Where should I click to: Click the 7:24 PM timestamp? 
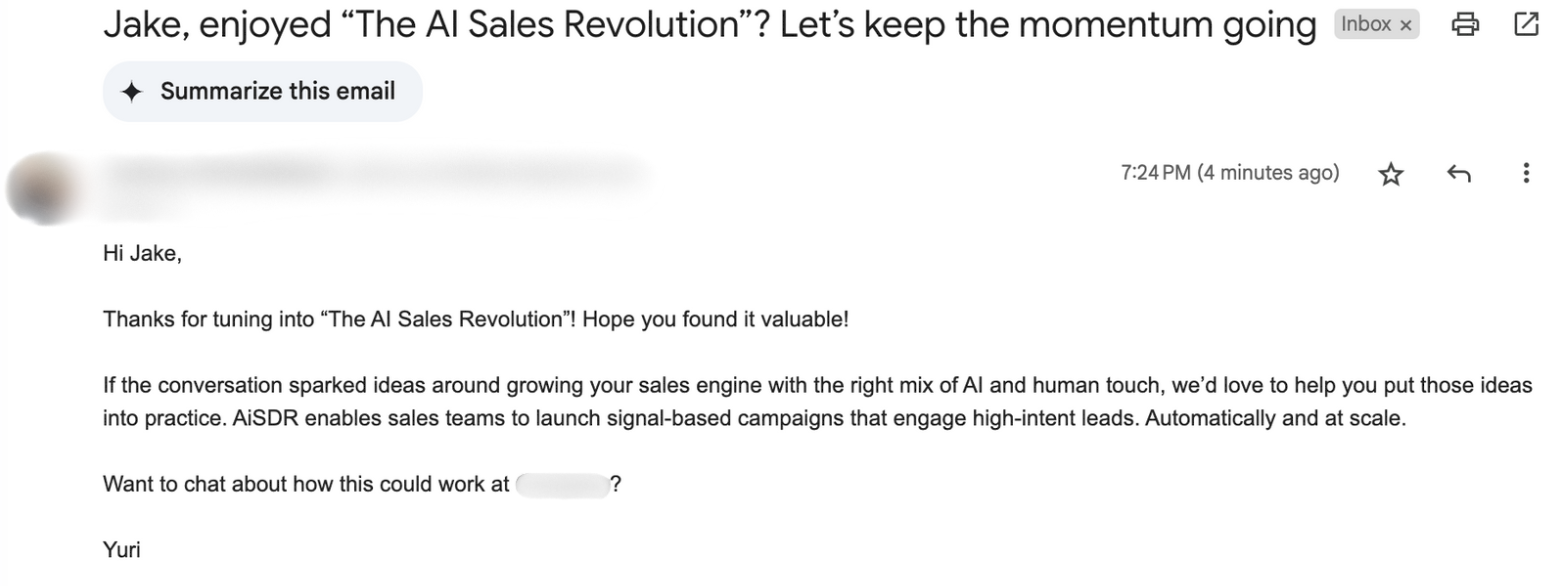coord(1156,173)
